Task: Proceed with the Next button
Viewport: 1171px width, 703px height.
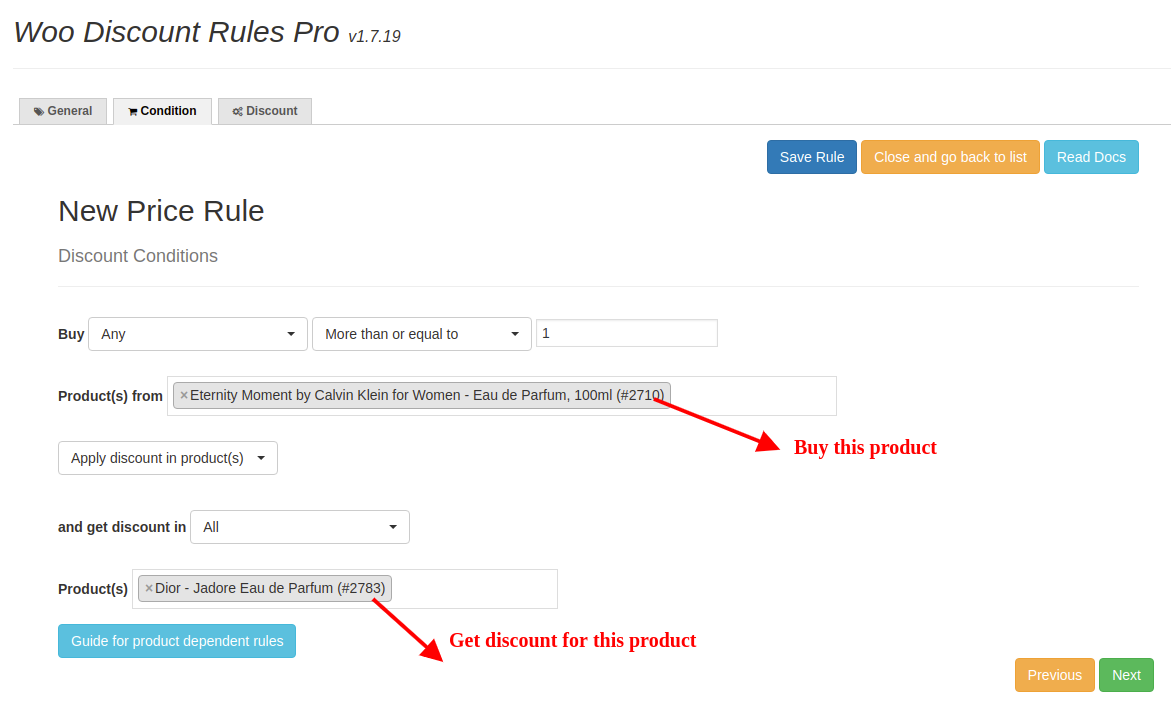Action: coord(1126,675)
